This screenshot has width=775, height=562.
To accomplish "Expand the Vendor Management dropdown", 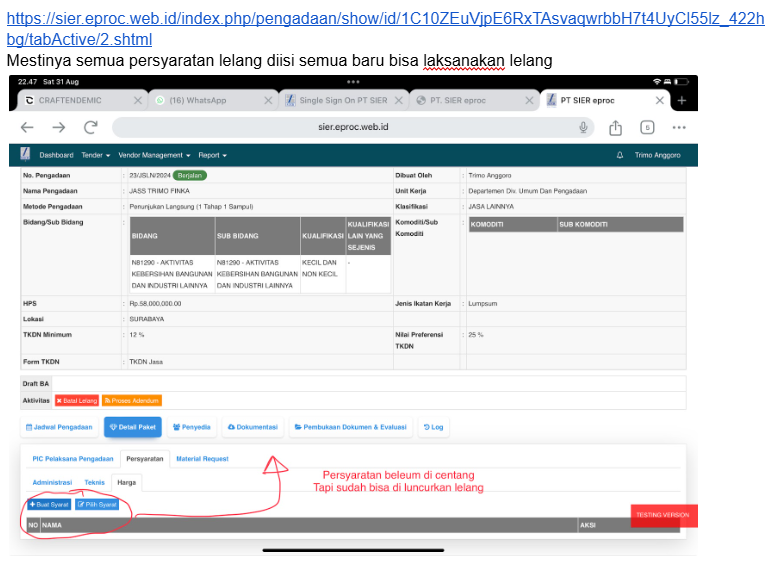I will pos(154,155).
